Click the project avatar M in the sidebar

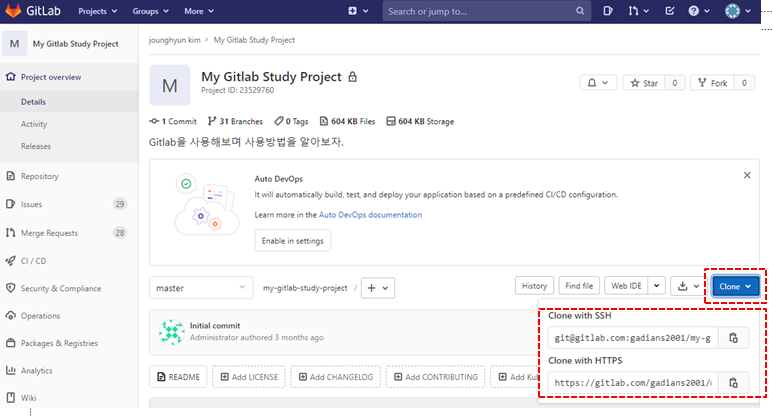point(14,43)
